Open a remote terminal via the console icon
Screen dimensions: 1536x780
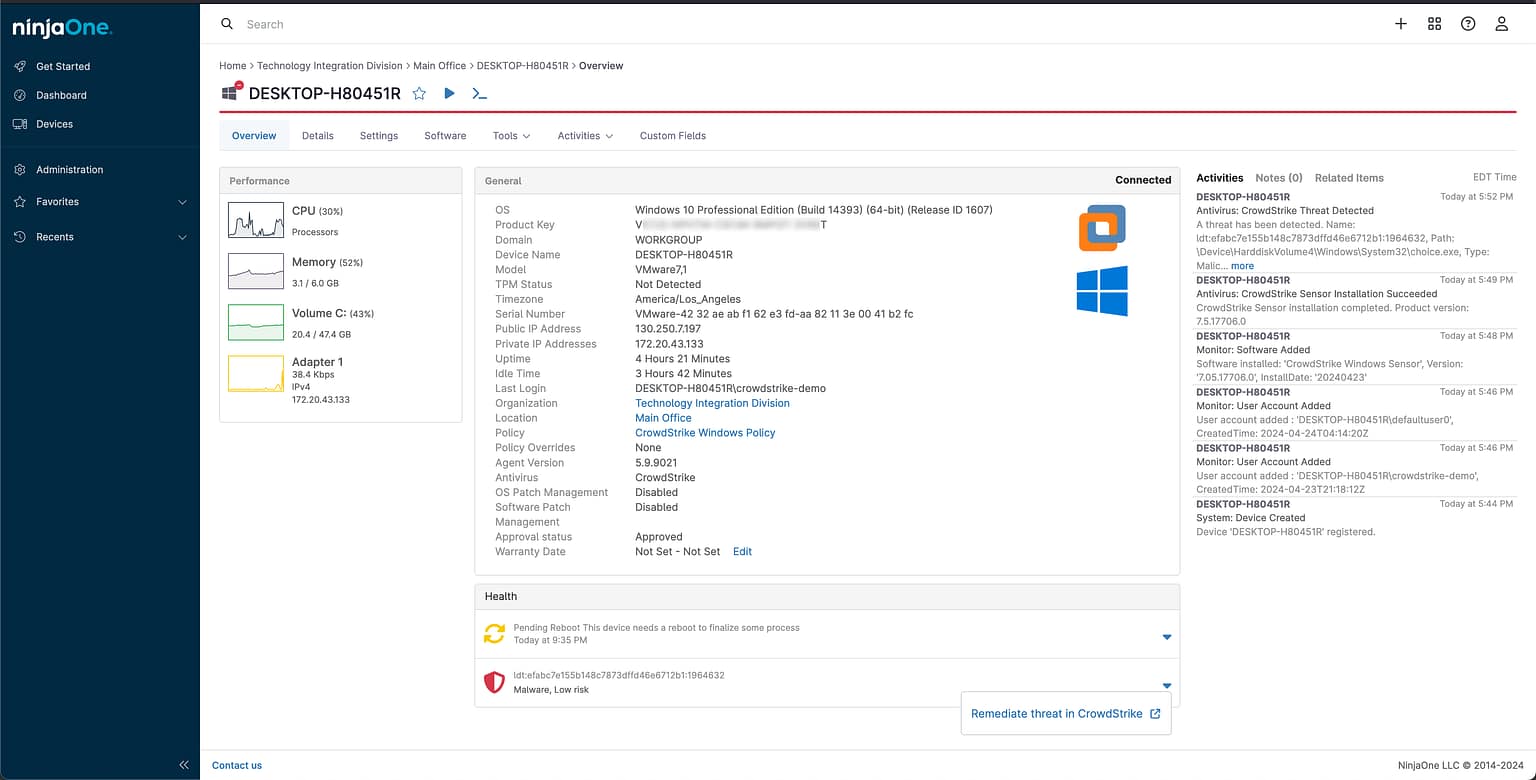tap(479, 93)
